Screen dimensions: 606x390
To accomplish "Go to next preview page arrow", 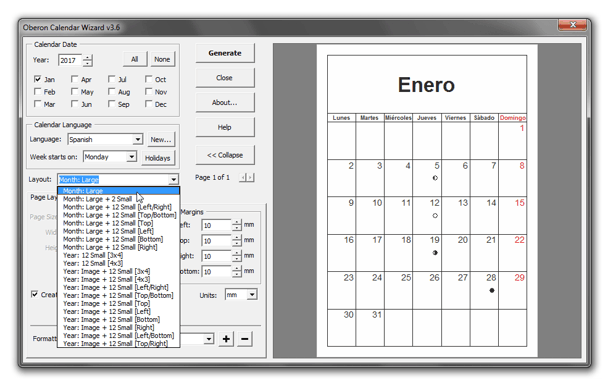I will pos(250,177).
